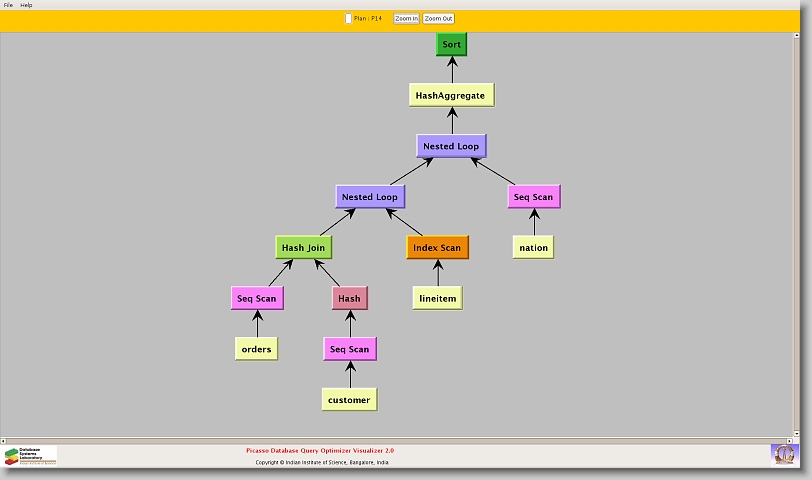The width and height of the screenshot is (812, 480).
Task: Select the HashAggregate node
Action: tap(451, 96)
